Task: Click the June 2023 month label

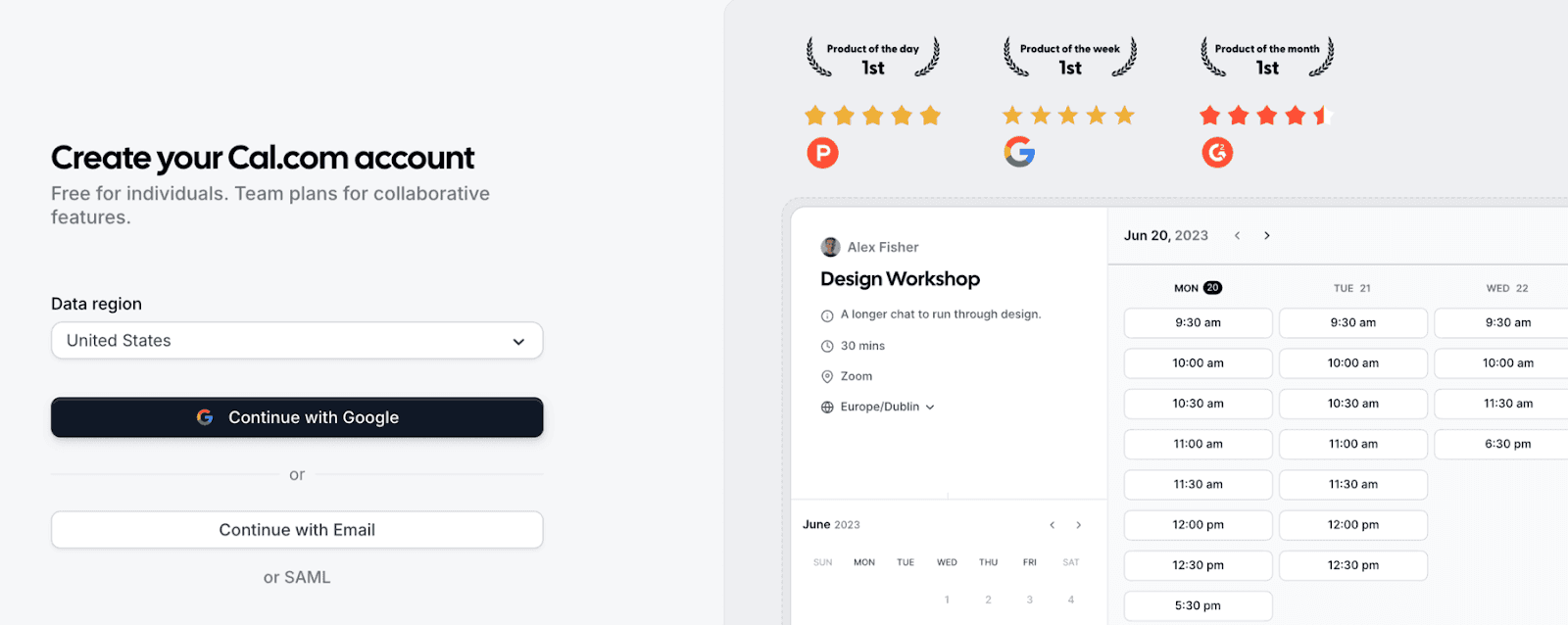Action: pos(831,525)
